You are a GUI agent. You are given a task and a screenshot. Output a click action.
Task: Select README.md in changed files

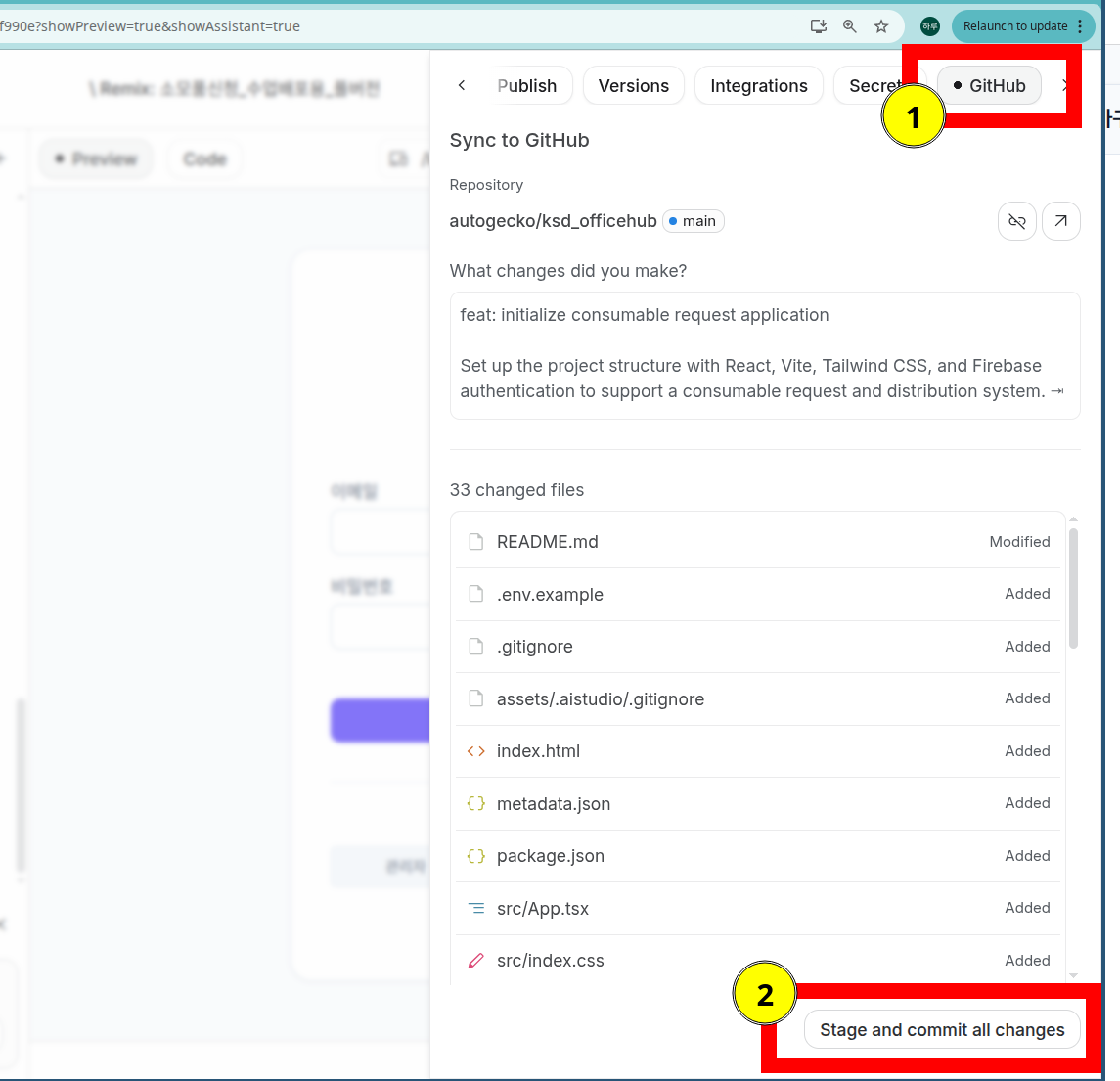click(x=758, y=542)
